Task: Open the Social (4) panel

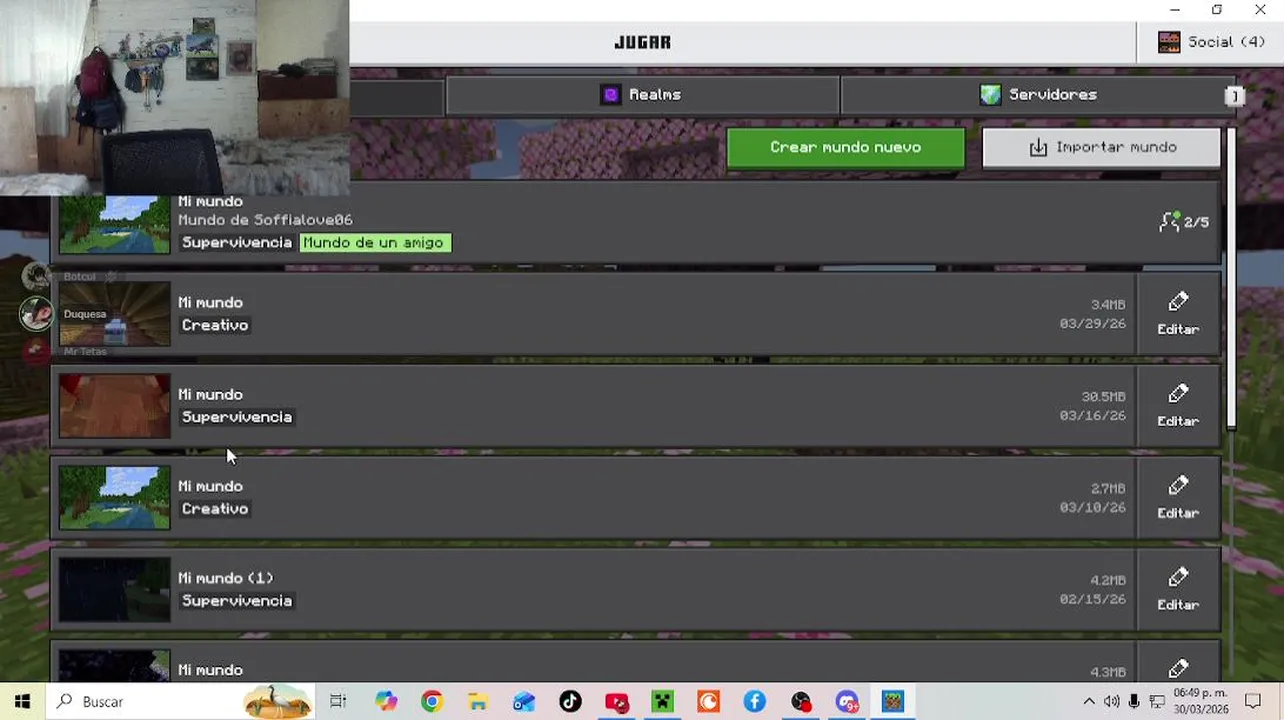Action: 1210,42
